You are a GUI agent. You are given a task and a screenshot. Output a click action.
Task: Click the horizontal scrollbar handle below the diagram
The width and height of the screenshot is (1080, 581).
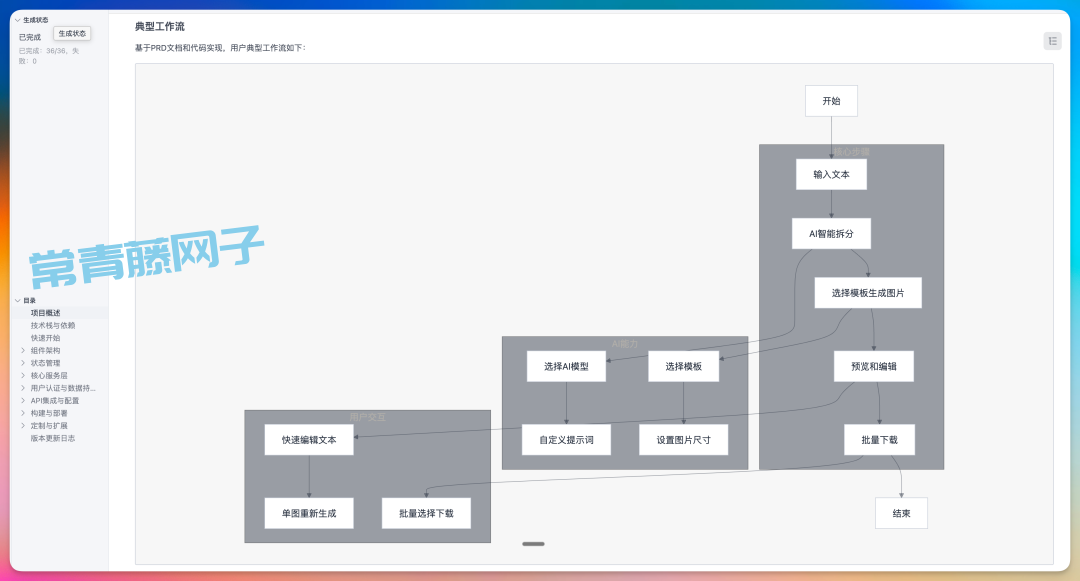click(x=533, y=544)
